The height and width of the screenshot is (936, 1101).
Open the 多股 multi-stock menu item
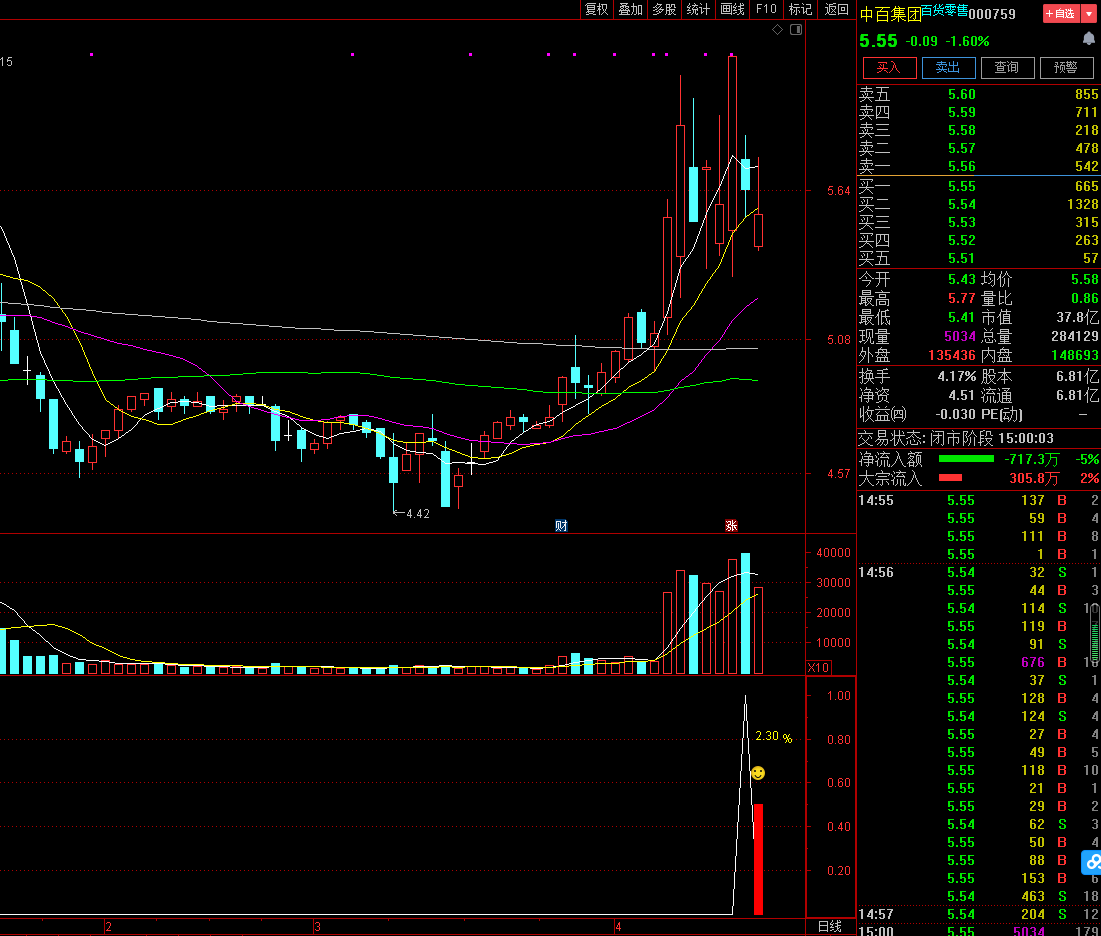664,9
